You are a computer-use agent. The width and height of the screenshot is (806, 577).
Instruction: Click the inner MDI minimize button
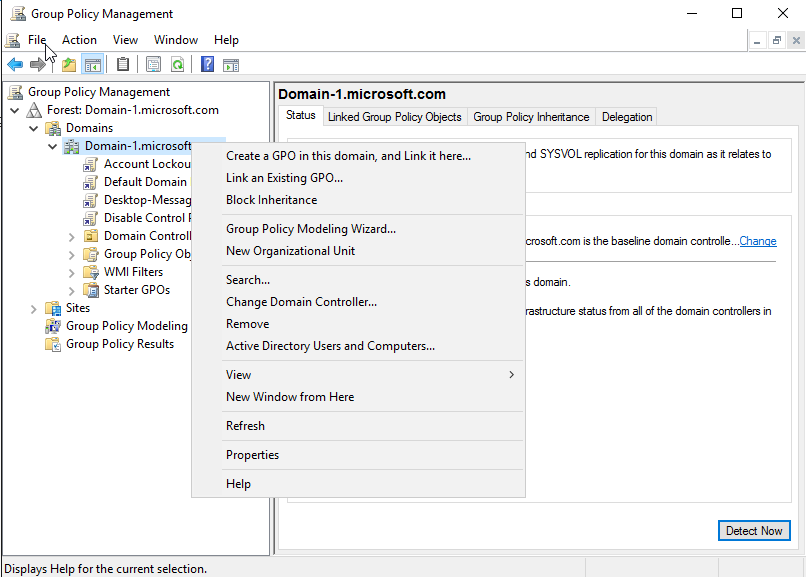[x=757, y=40]
